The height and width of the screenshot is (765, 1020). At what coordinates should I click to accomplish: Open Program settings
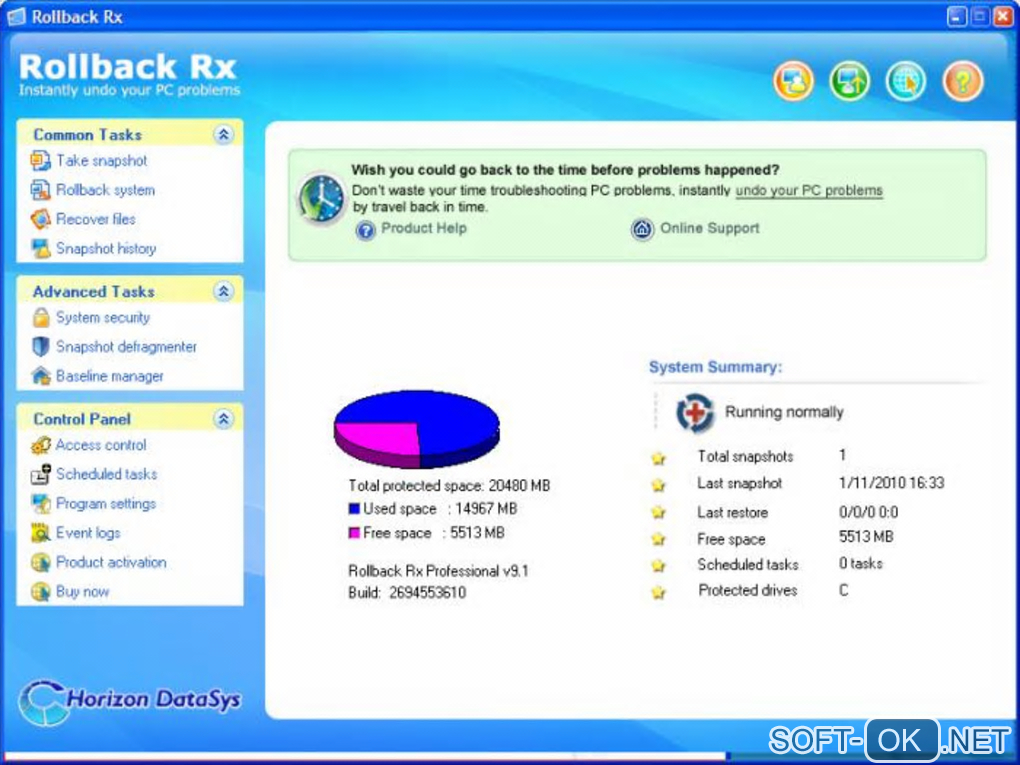tap(106, 503)
